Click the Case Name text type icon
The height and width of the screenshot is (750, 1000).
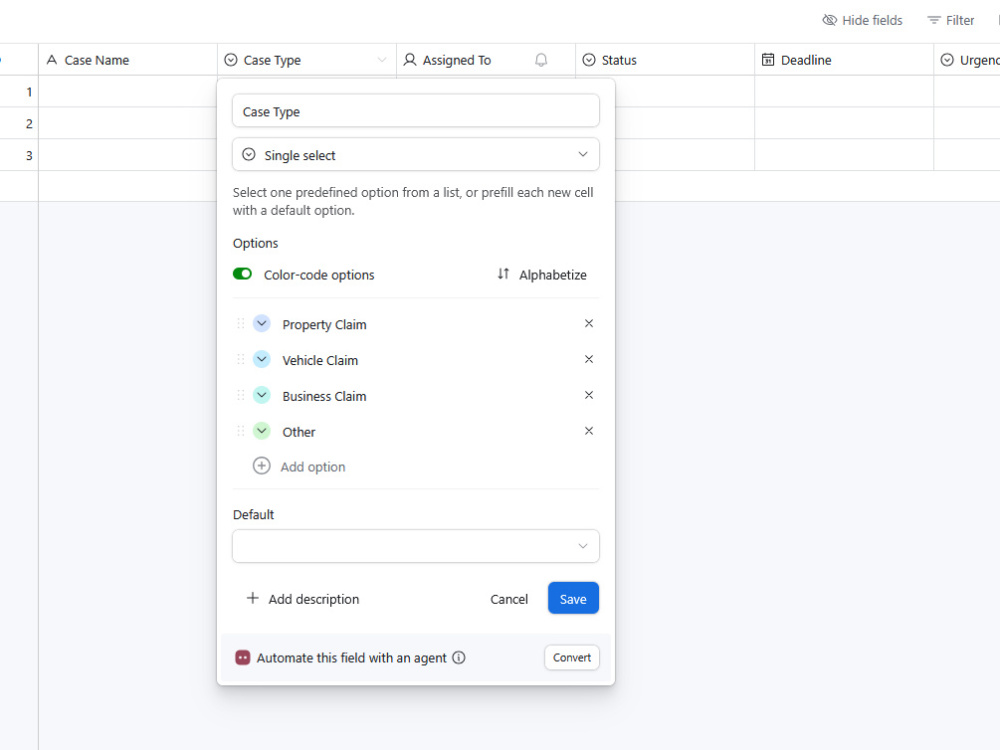(x=52, y=60)
